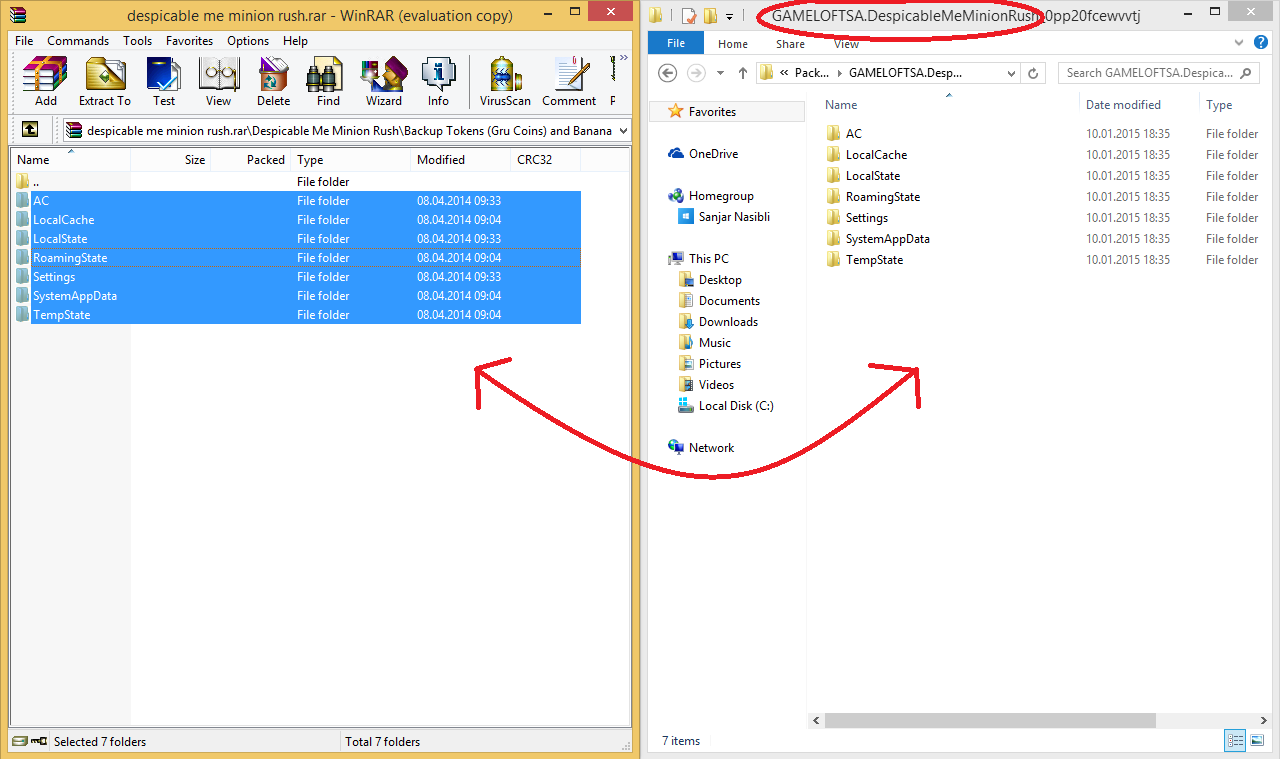
Task: Switch to the Home ribbon tab
Action: (733, 43)
